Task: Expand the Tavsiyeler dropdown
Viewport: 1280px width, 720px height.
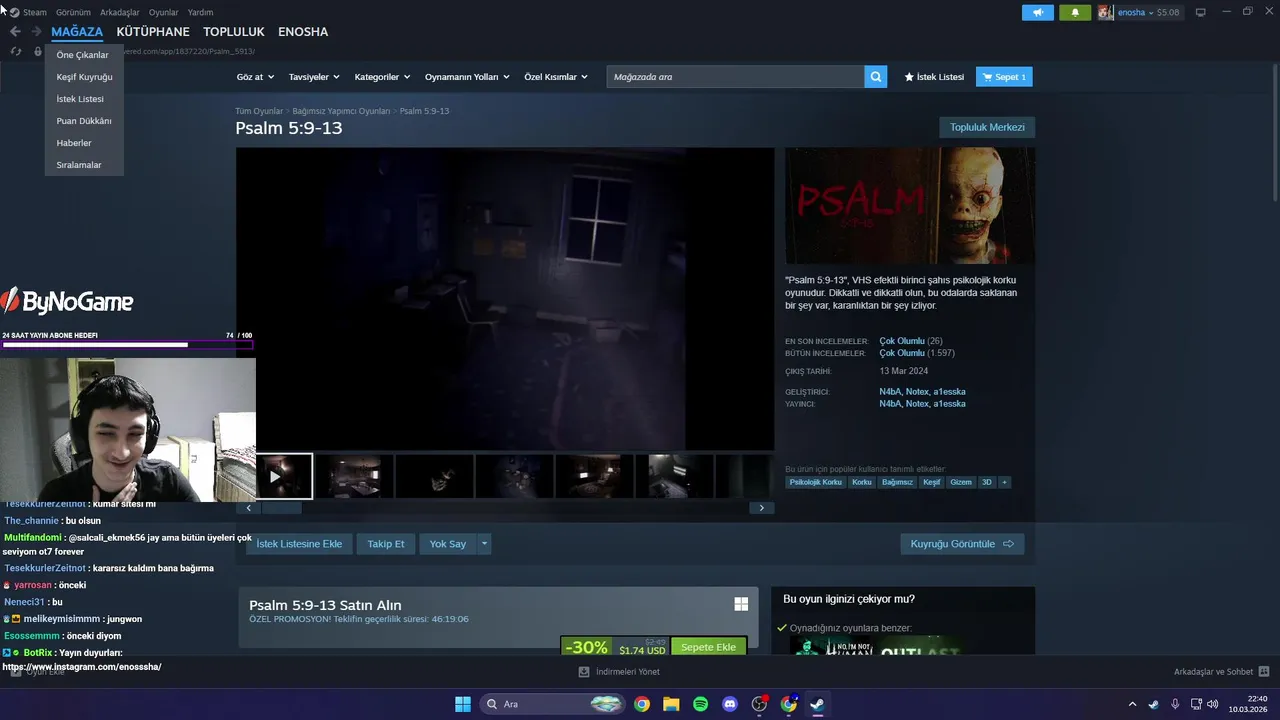Action: click(x=314, y=77)
